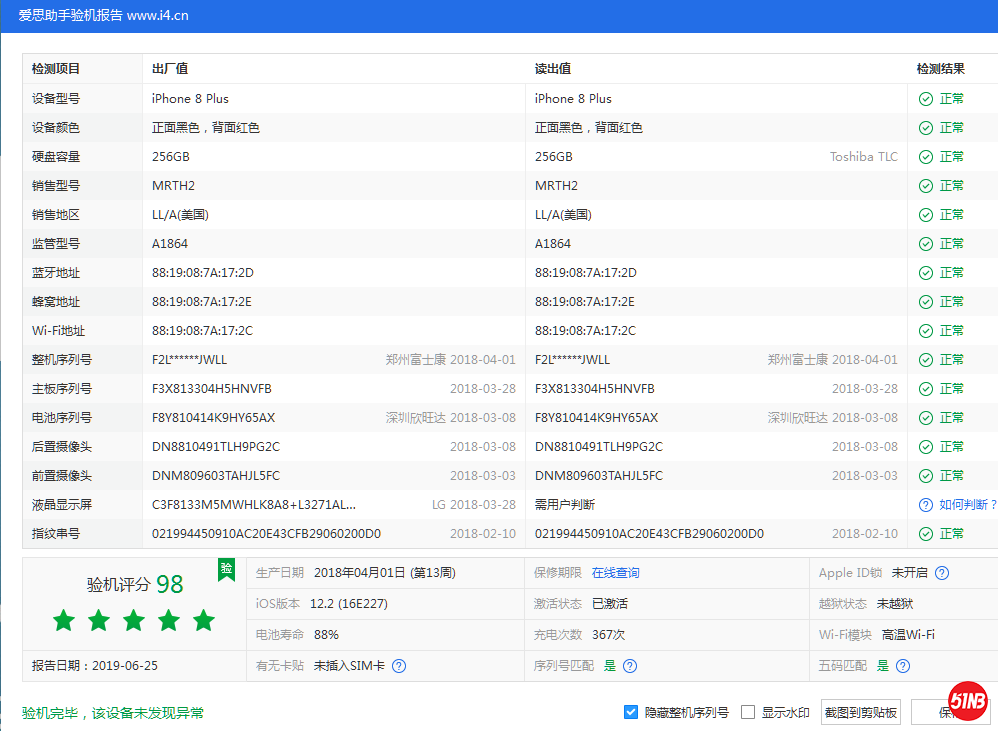Viewport: 998px width, 731px height.
Task: Click the fifth green rating star
Action: click(203, 620)
